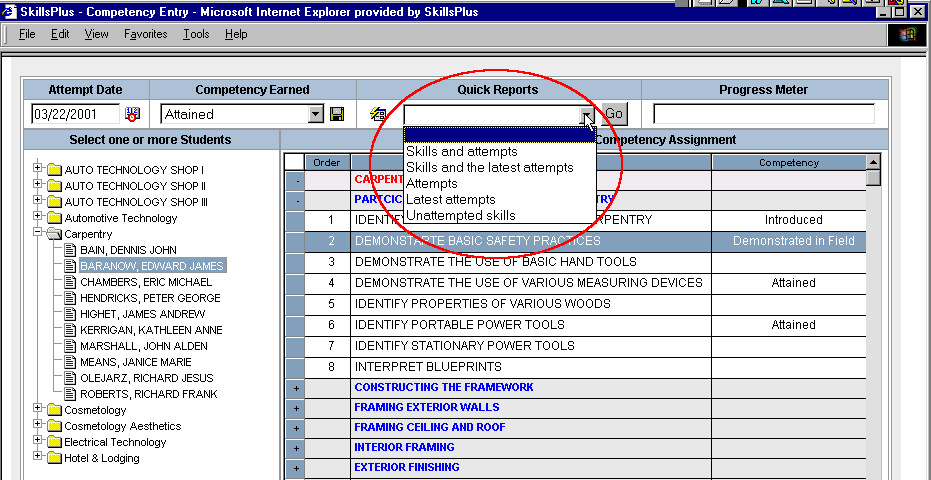931x480 pixels.
Task: Choose 'Skills and the latest attempts' option
Action: 499,168
